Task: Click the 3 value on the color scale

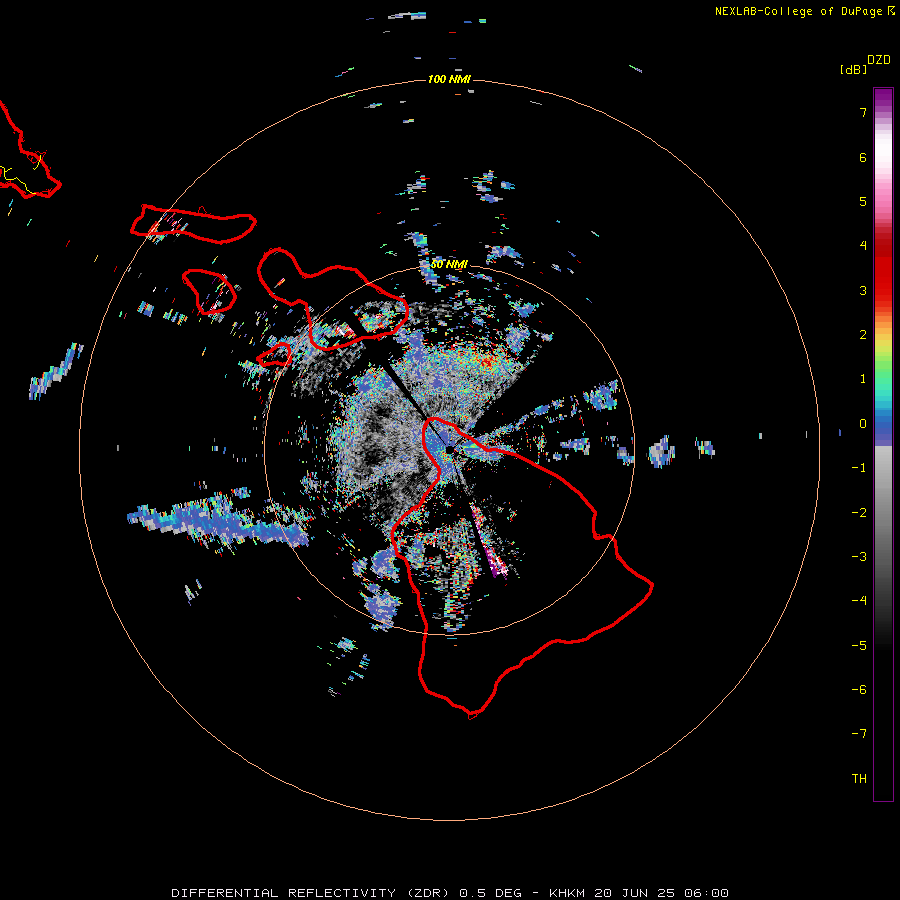Action: [863, 290]
